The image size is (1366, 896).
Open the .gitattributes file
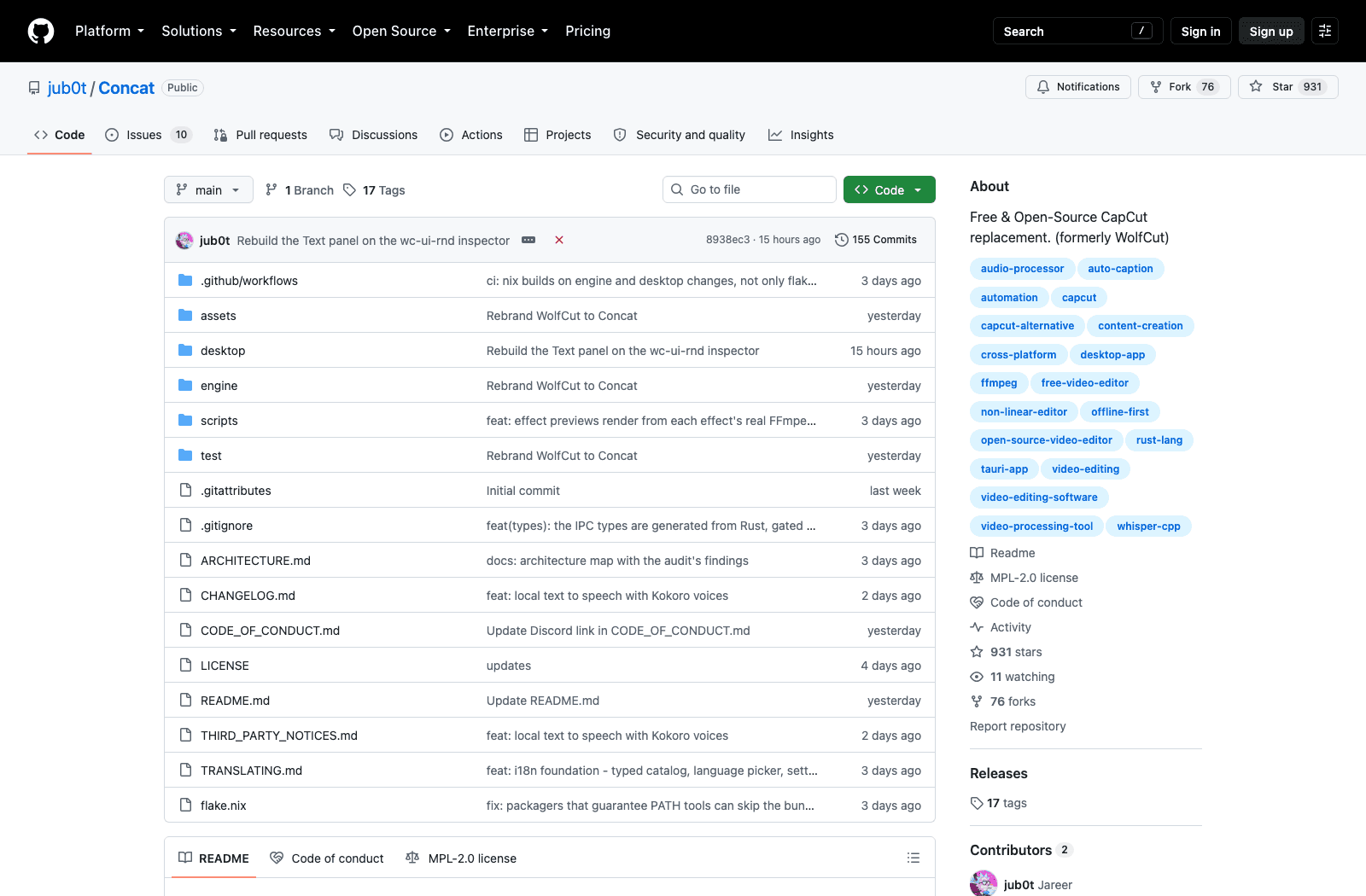point(236,491)
